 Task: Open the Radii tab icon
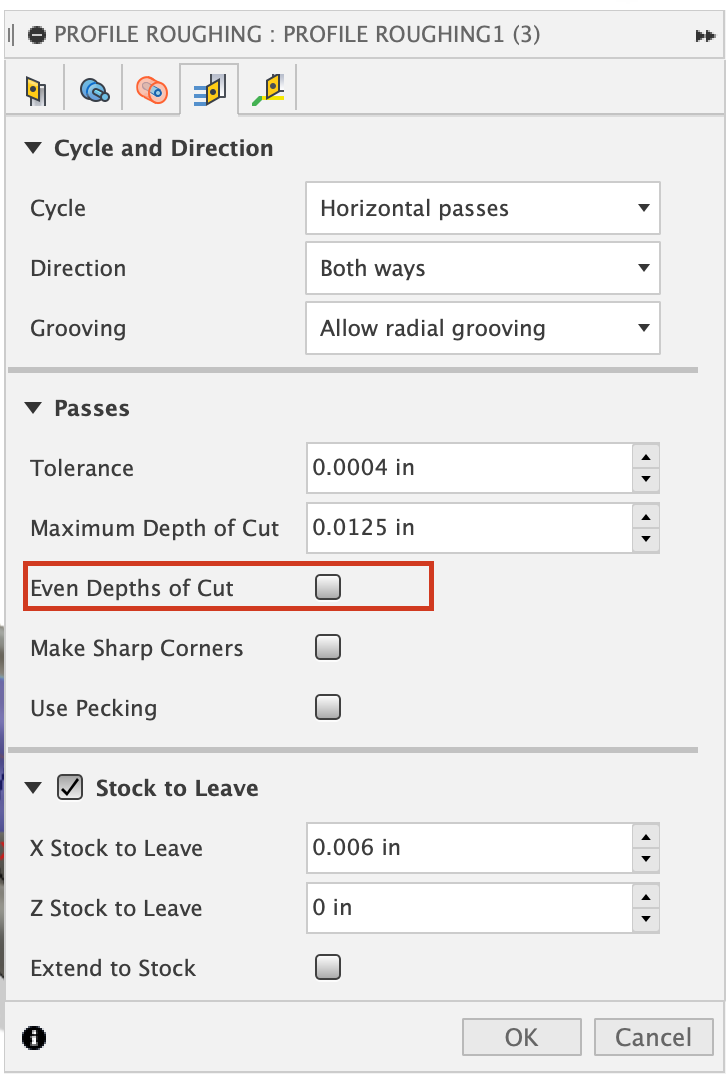[x=151, y=87]
